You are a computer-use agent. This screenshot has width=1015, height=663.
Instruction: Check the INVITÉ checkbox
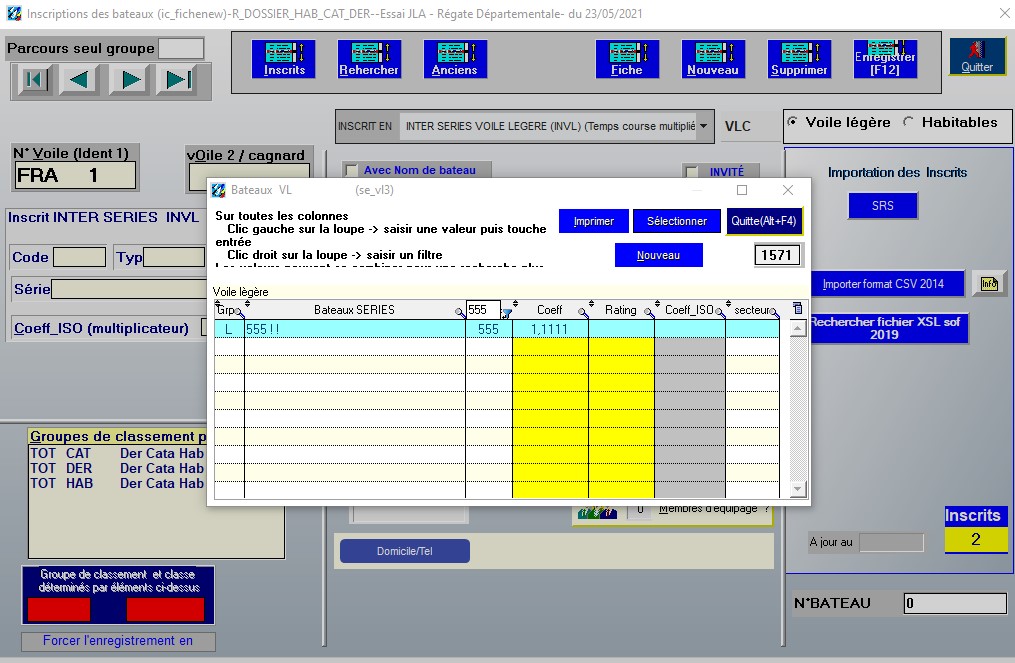[x=692, y=172]
